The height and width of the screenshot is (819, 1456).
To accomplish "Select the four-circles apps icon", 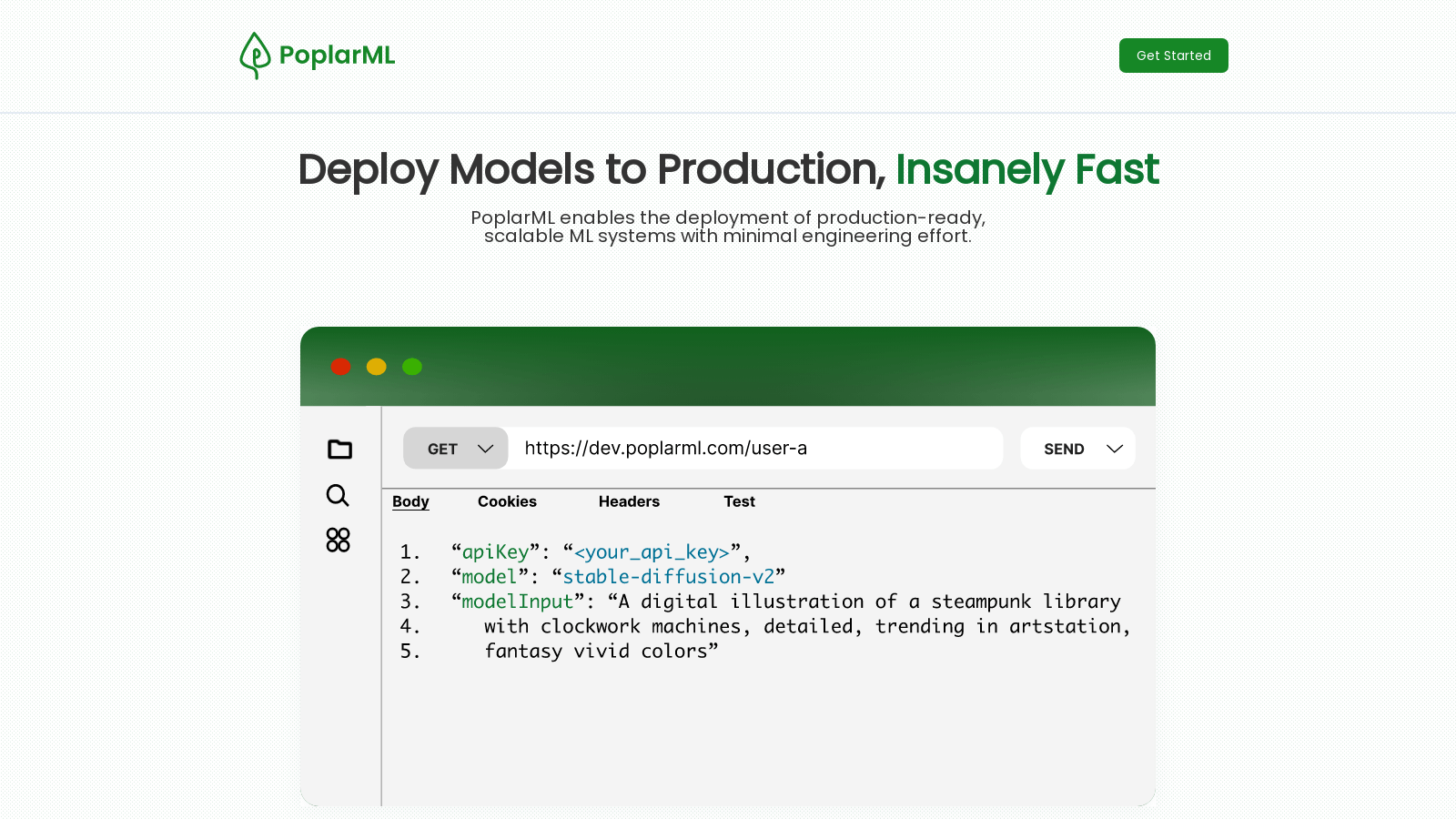I will (338, 540).
